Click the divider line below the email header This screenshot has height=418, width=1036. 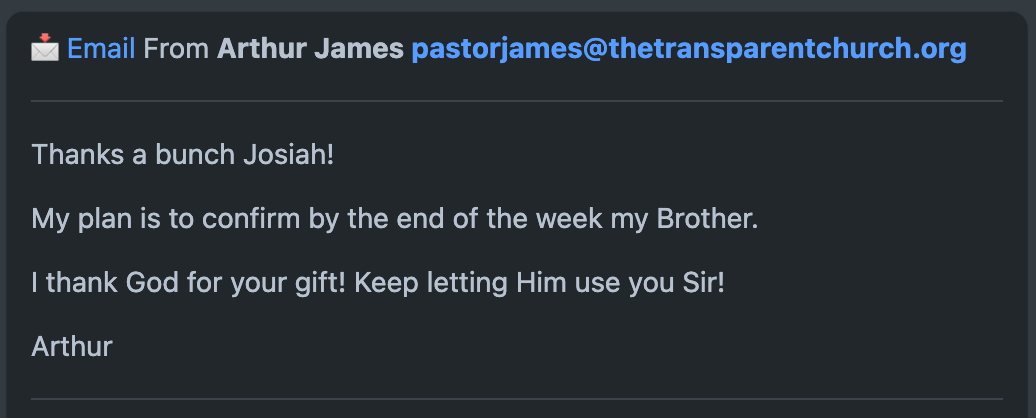pos(517,101)
